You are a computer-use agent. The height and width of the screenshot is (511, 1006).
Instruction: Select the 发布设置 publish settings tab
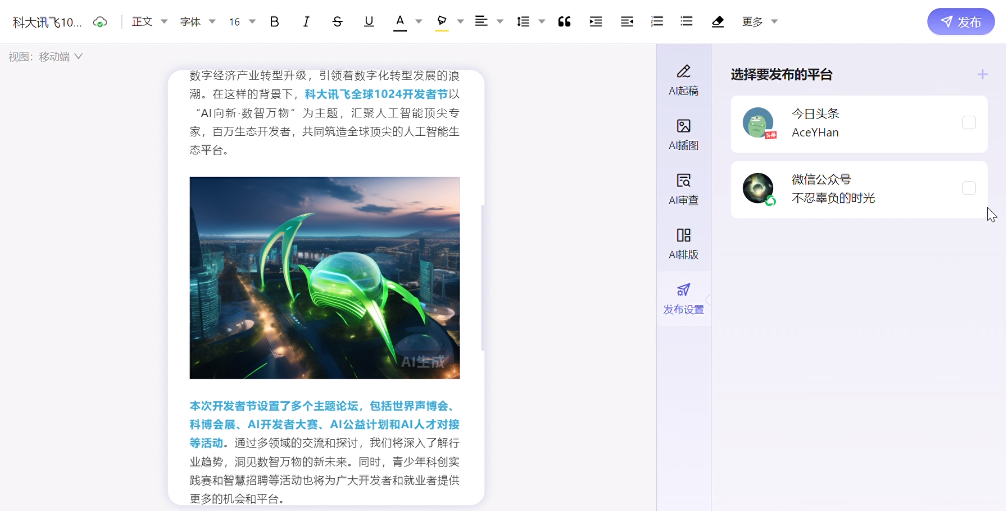683,299
